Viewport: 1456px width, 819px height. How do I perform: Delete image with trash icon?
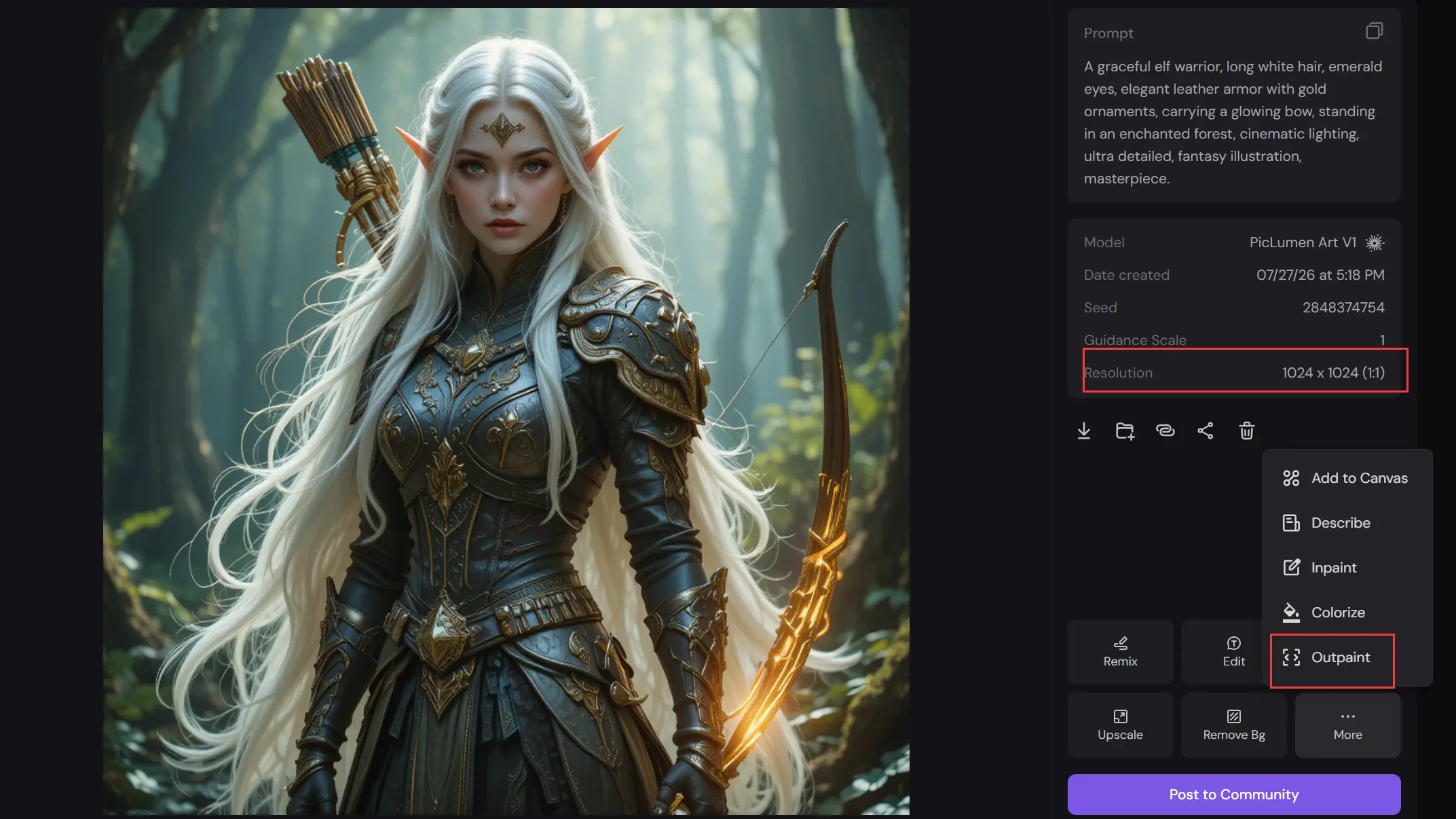click(x=1247, y=431)
